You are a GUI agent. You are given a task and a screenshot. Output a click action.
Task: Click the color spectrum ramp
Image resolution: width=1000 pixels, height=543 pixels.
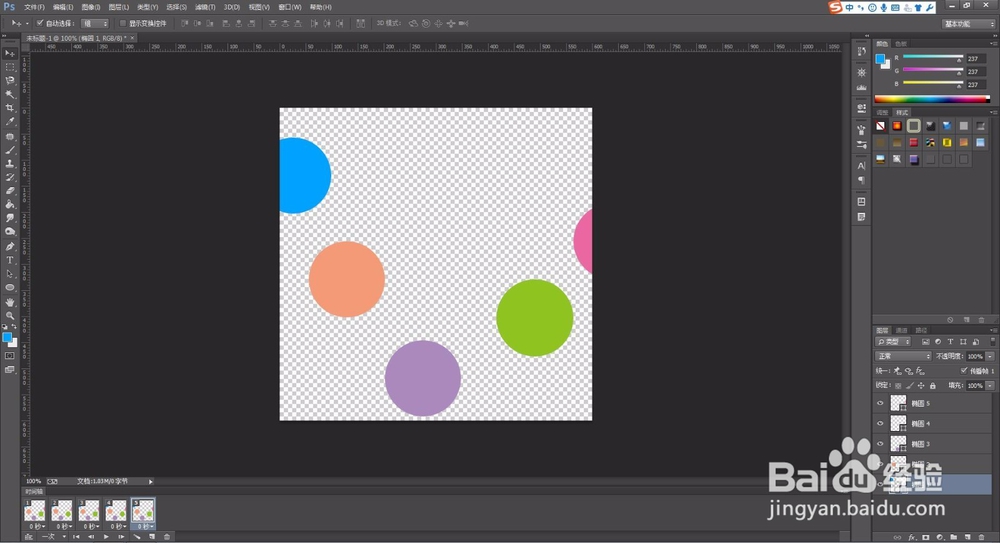932,99
